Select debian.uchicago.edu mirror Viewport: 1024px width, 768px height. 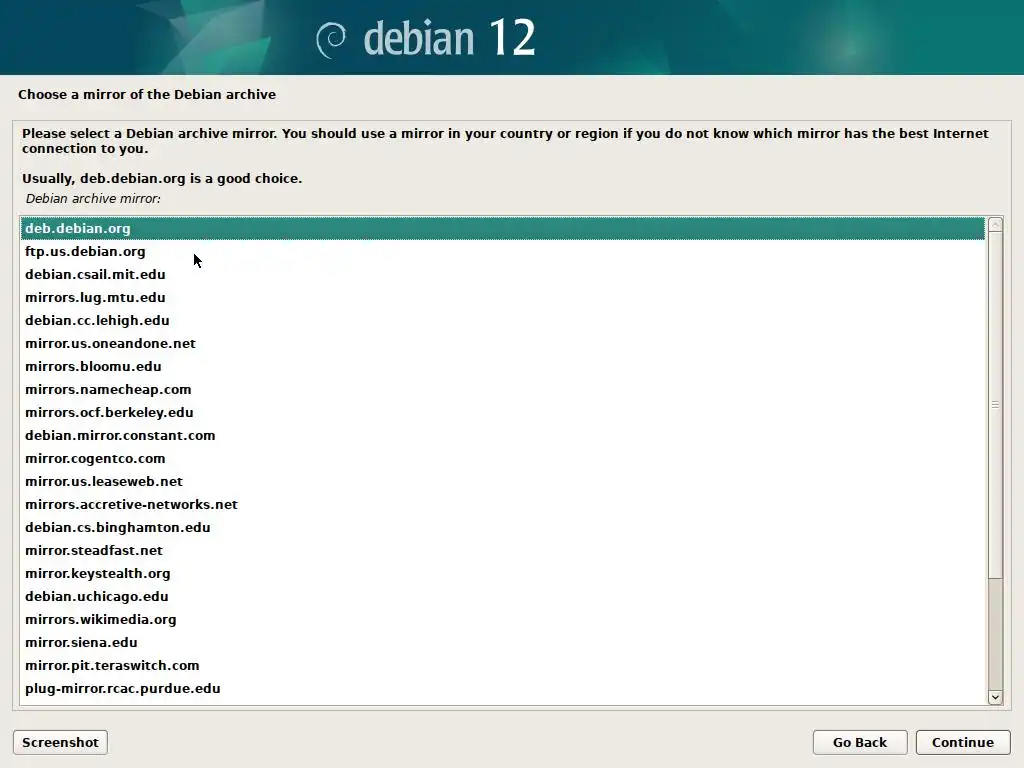tap(502, 596)
